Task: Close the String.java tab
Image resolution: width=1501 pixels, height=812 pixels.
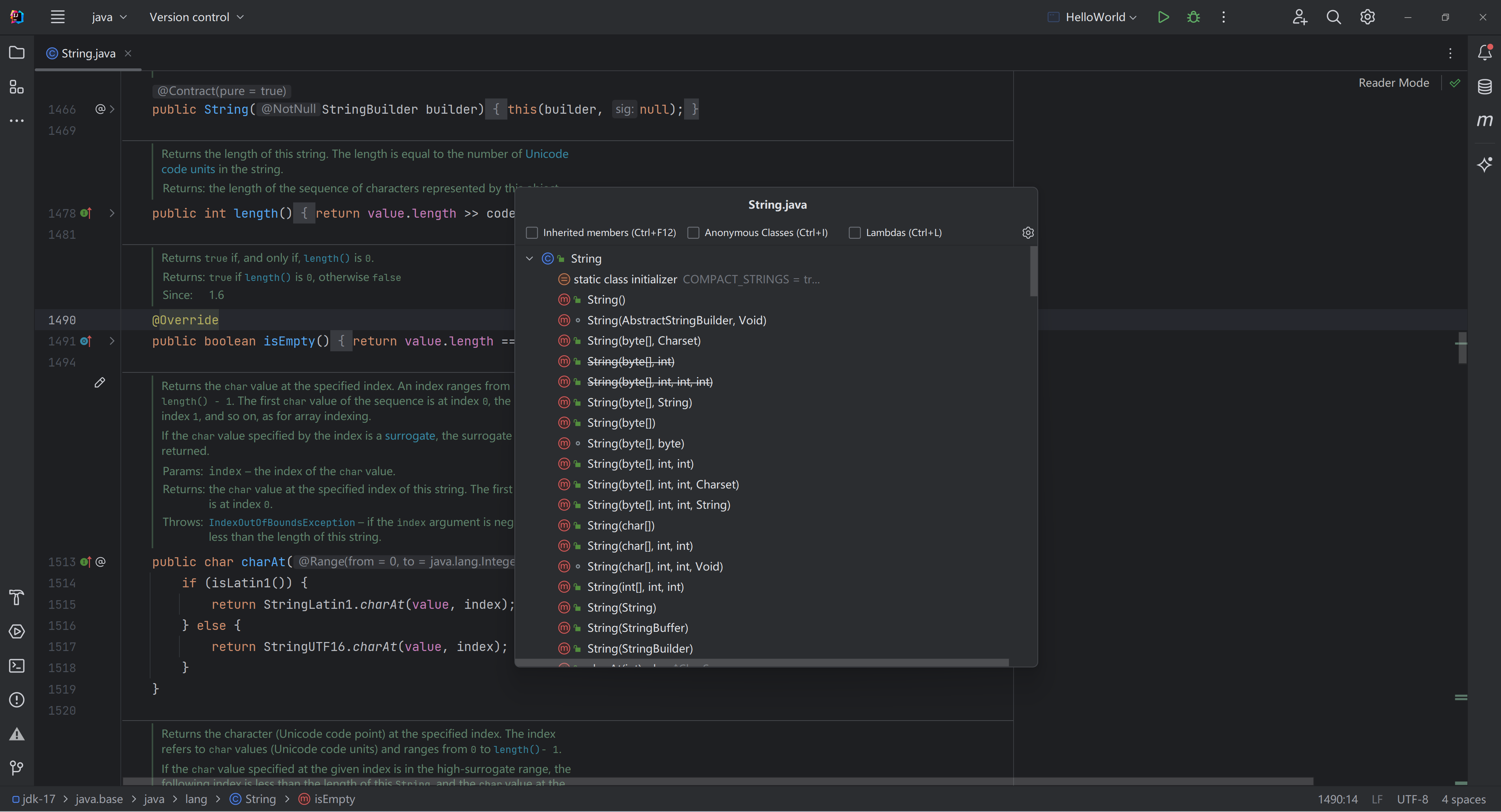Action: coord(127,53)
